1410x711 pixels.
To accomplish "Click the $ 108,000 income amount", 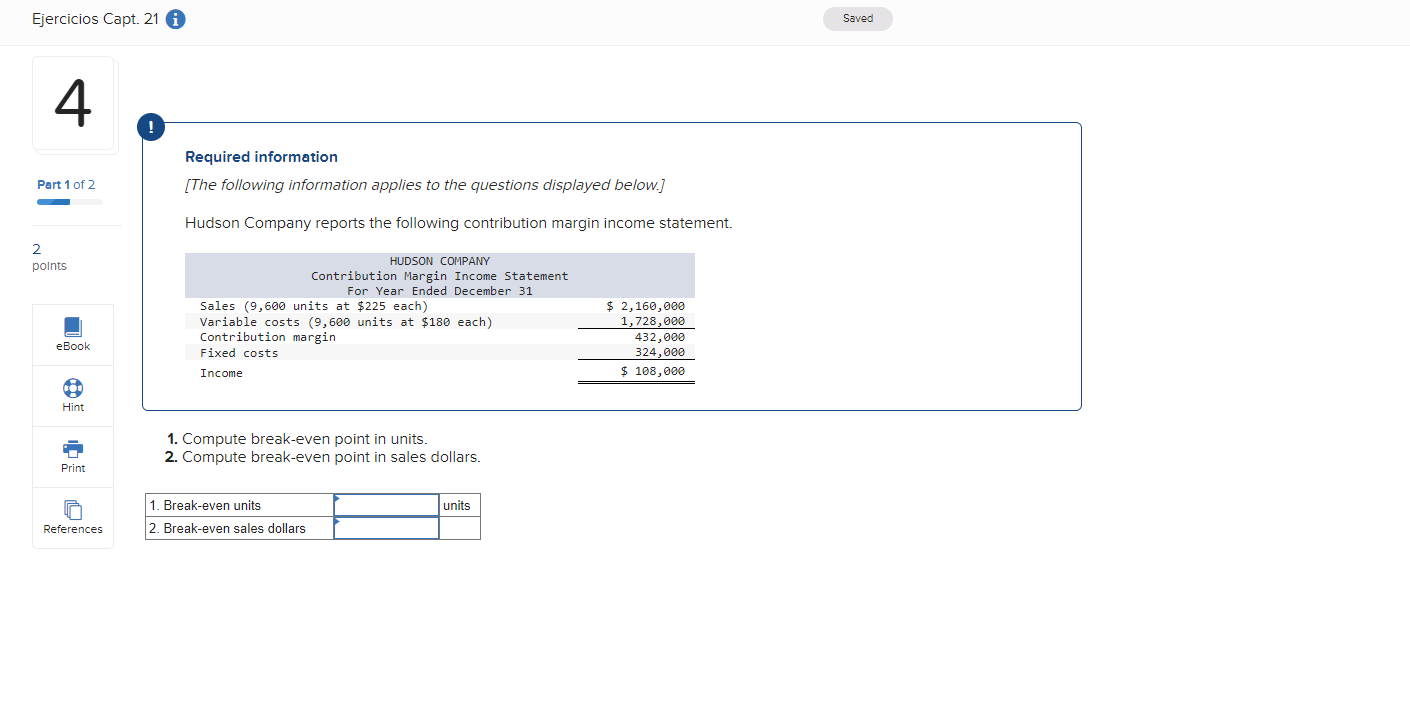I will (x=653, y=371).
